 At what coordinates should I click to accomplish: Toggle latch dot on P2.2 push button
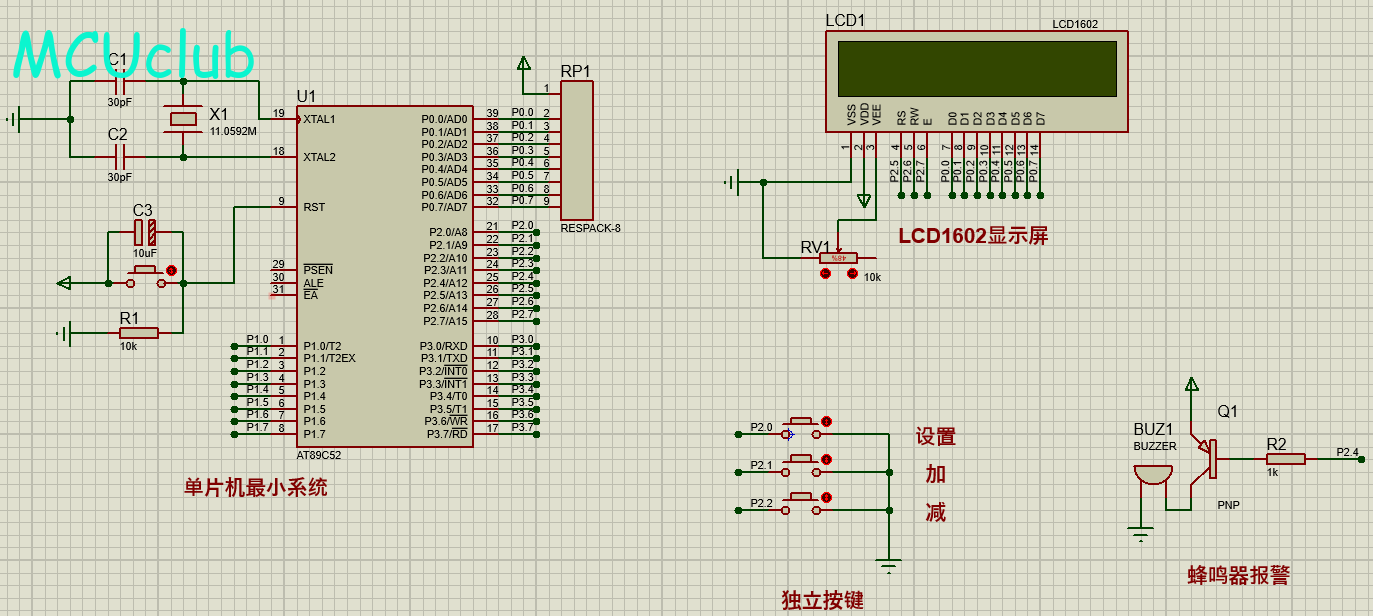826,497
